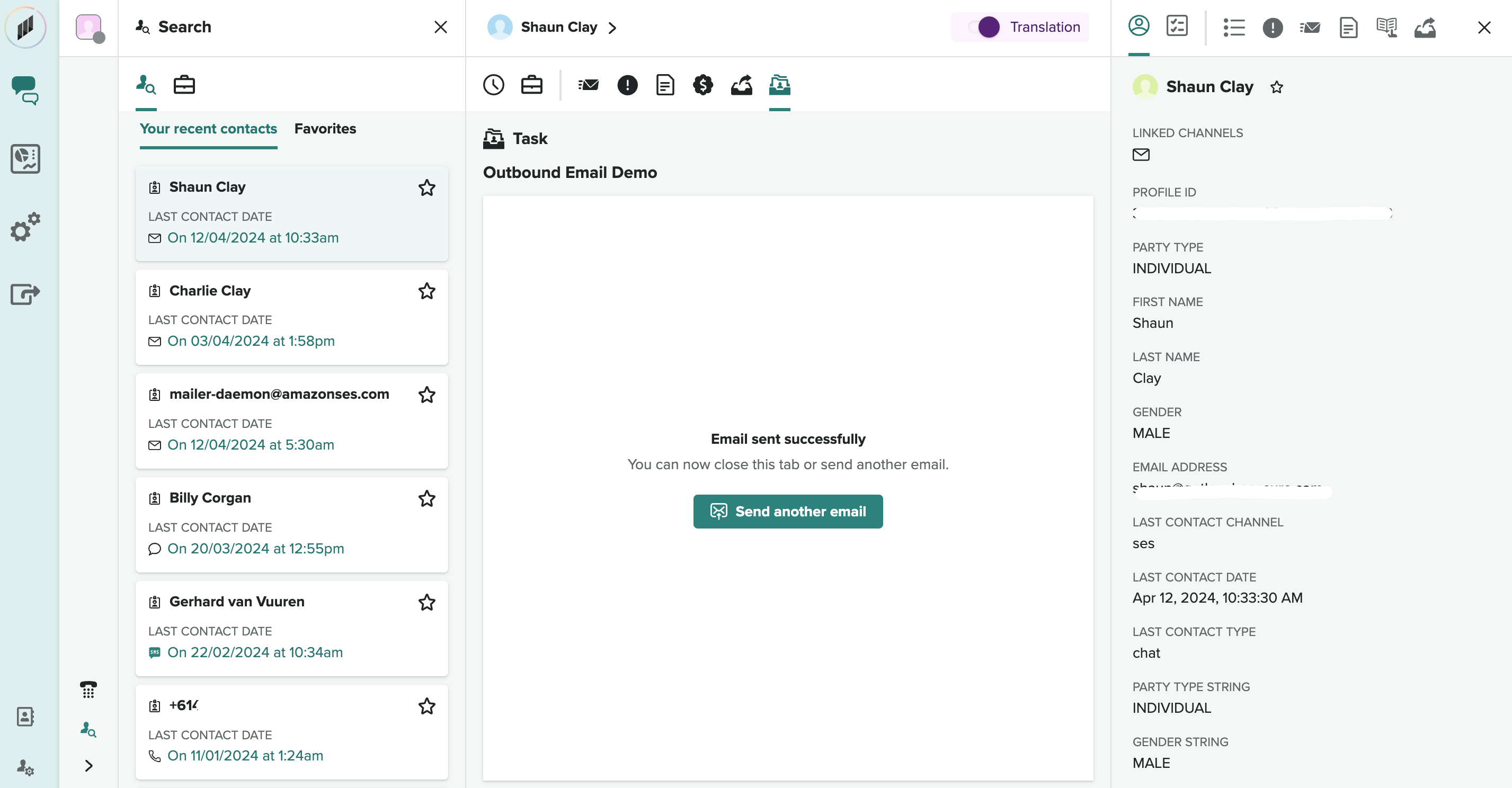Toggle the Translation switch
Screen dimensions: 1512x788
pos(984,27)
